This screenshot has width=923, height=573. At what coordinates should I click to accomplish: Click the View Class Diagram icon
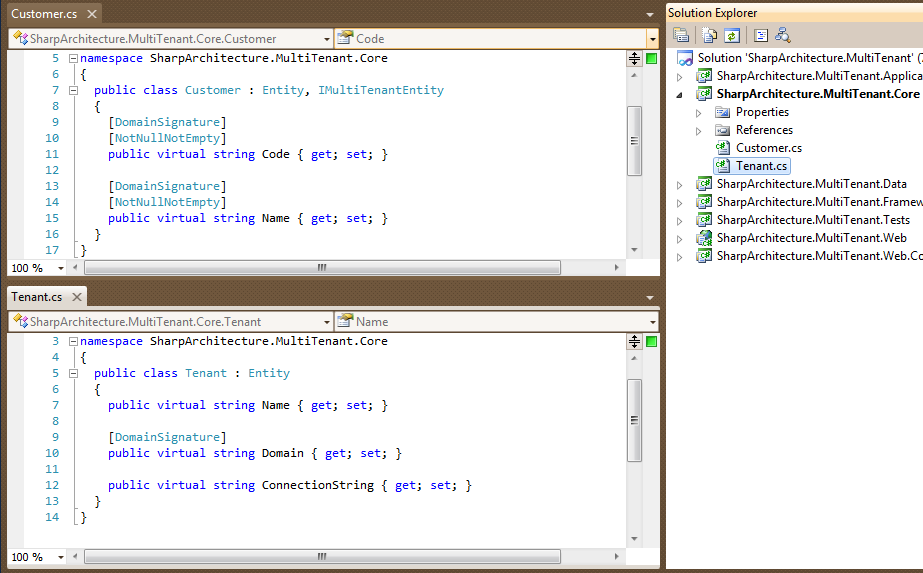(x=782, y=35)
